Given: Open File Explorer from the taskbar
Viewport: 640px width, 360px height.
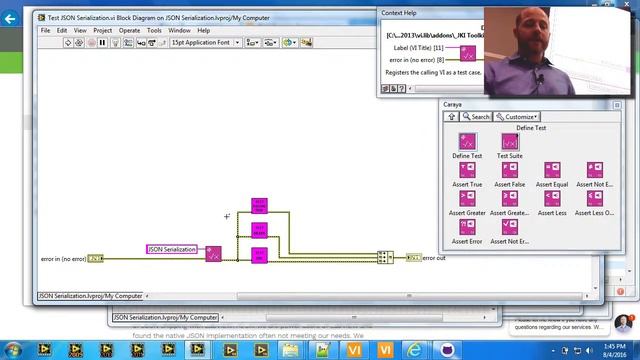Looking at the screenshot, I should [291, 350].
